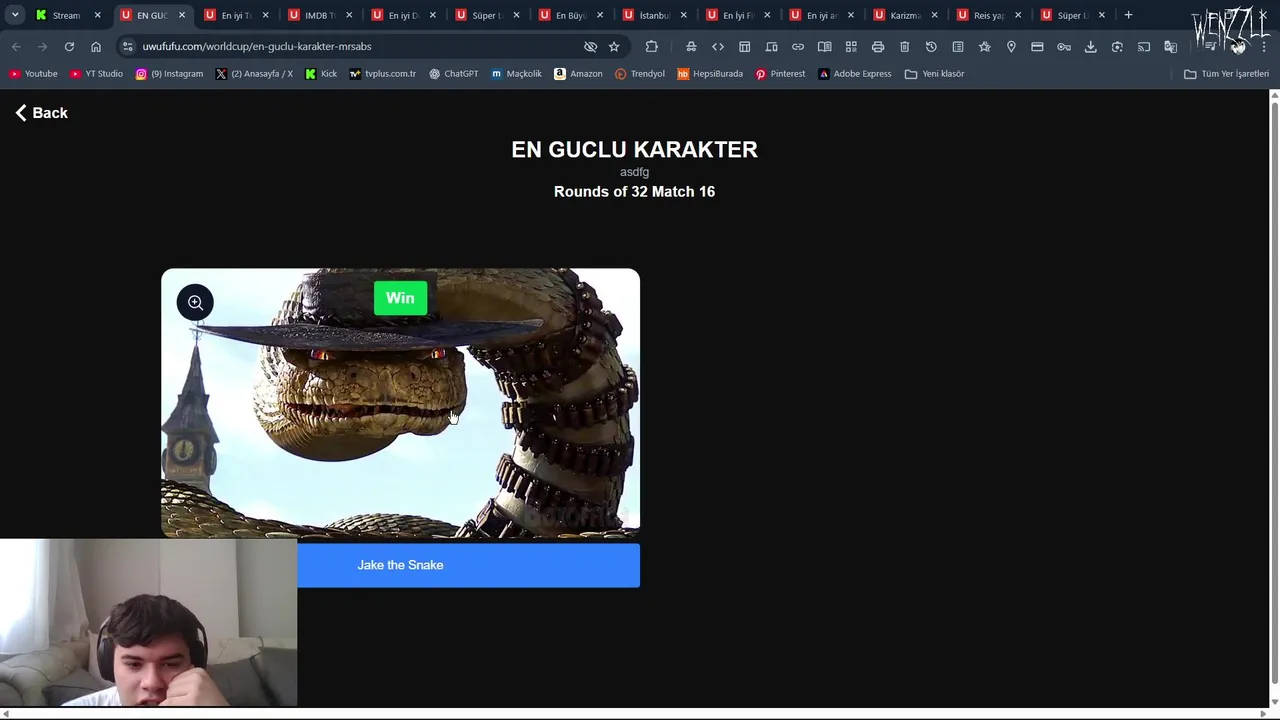The width and height of the screenshot is (1280, 720).
Task: Close the Stream tab
Action: point(97,15)
